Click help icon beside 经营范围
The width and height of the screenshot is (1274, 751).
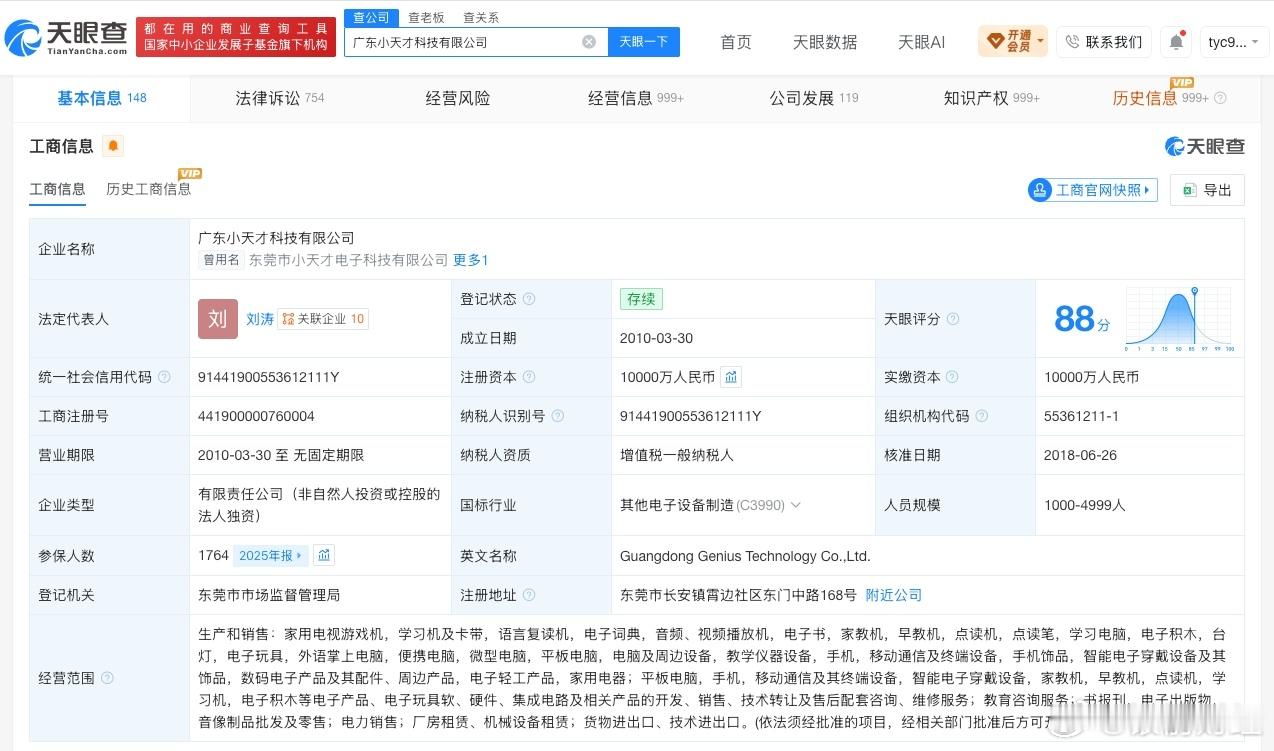click(107, 678)
